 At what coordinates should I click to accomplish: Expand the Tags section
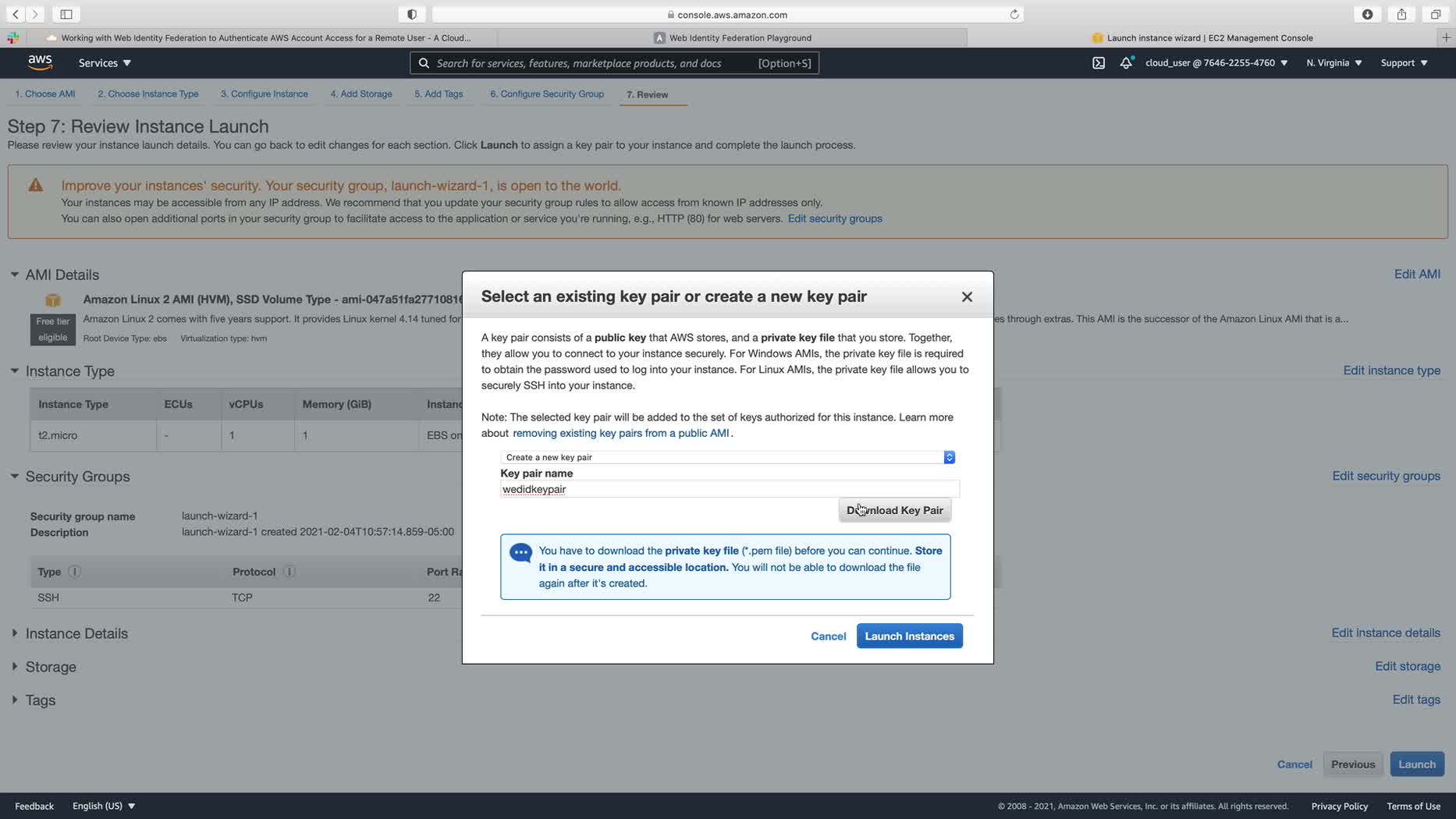15,700
